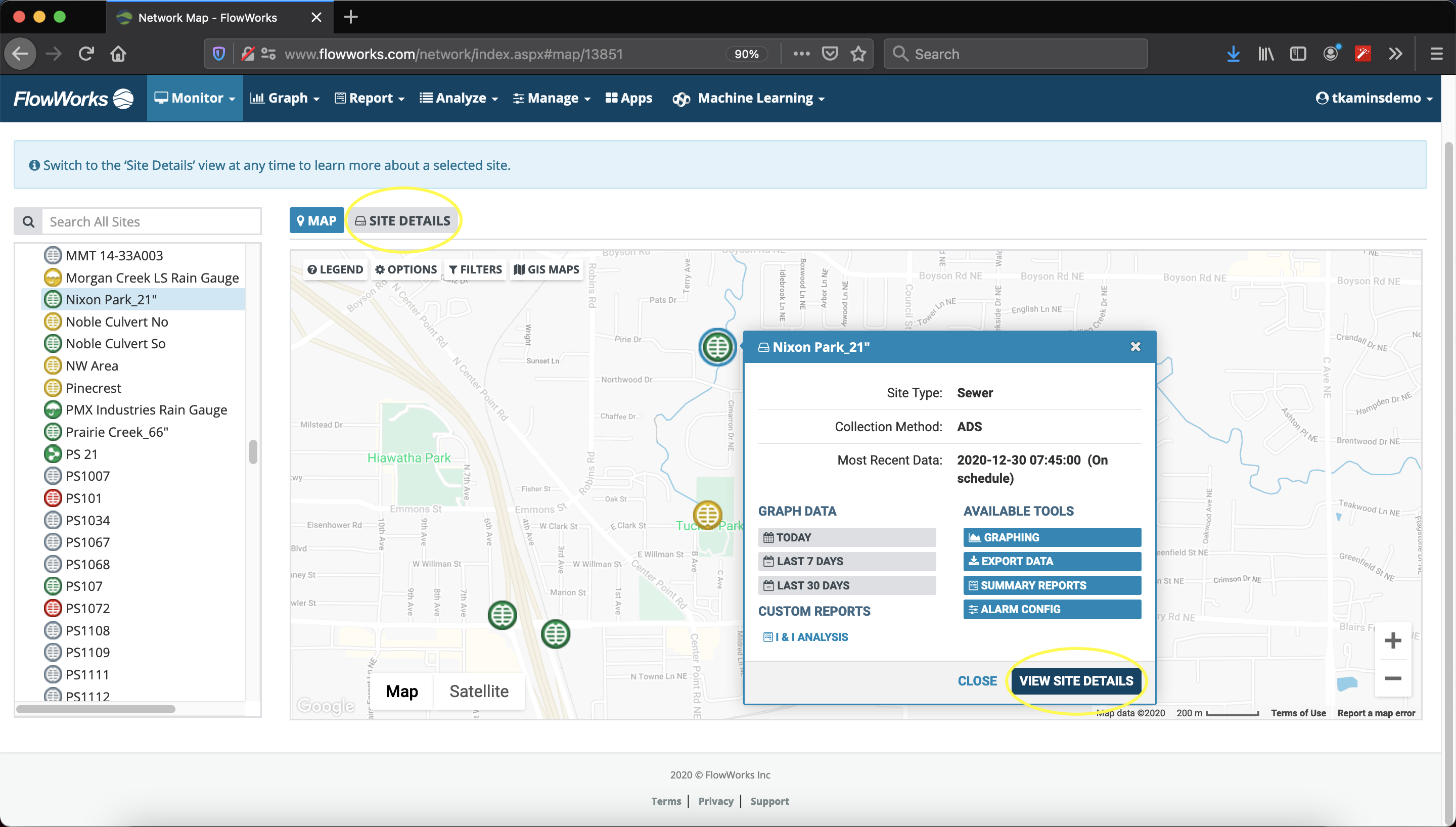Click the red PS101 site icon
This screenshot has height=827, width=1456.
(x=53, y=498)
